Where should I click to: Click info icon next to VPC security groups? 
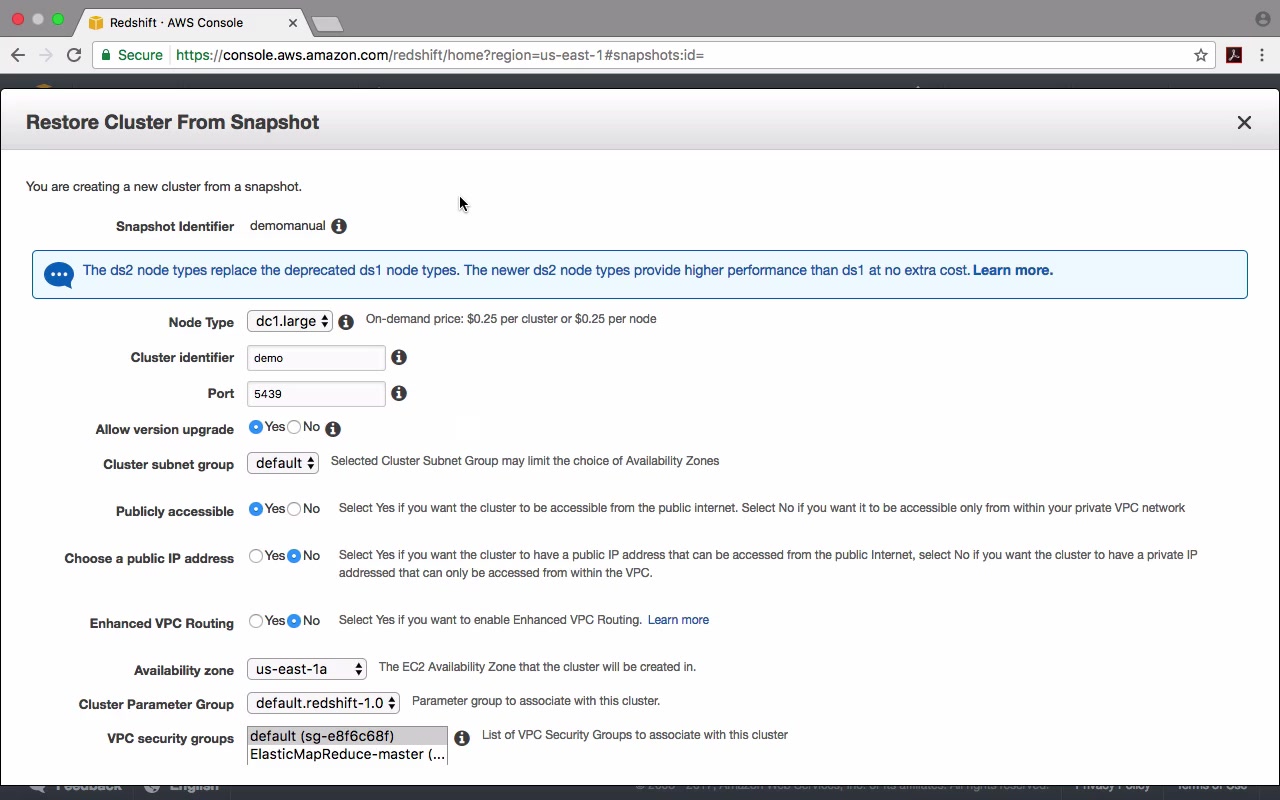click(462, 738)
